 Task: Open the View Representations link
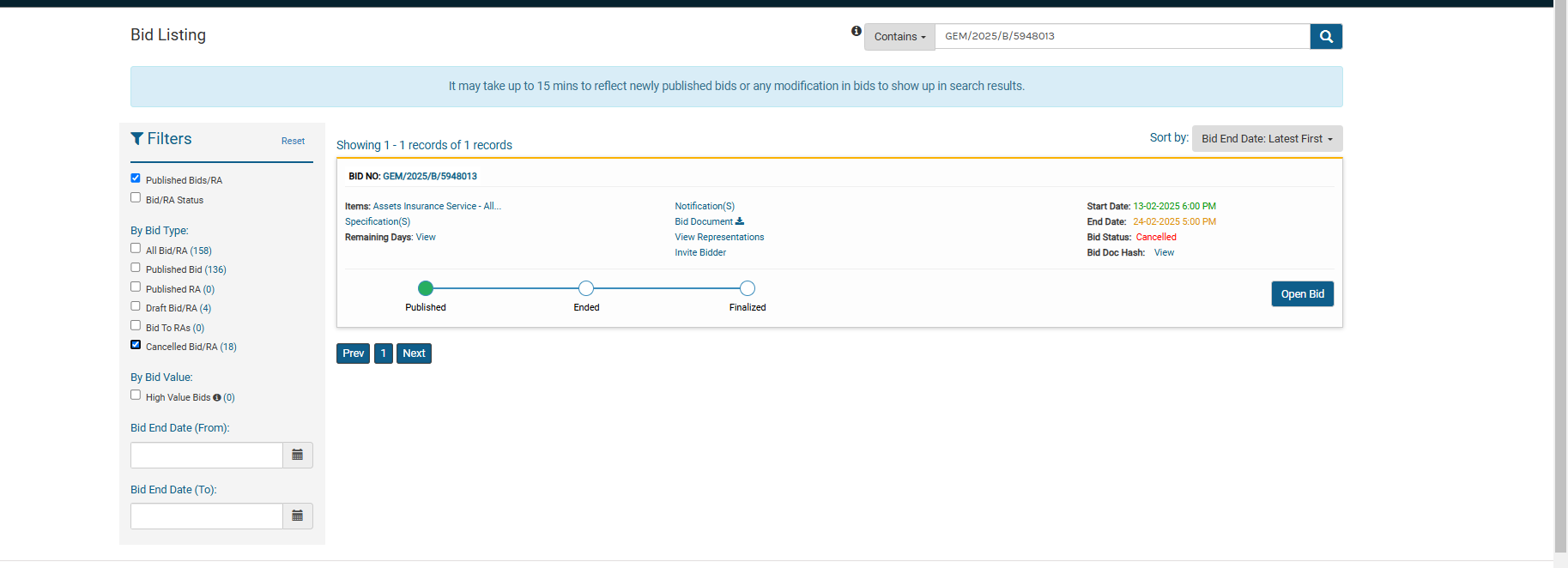(x=719, y=237)
